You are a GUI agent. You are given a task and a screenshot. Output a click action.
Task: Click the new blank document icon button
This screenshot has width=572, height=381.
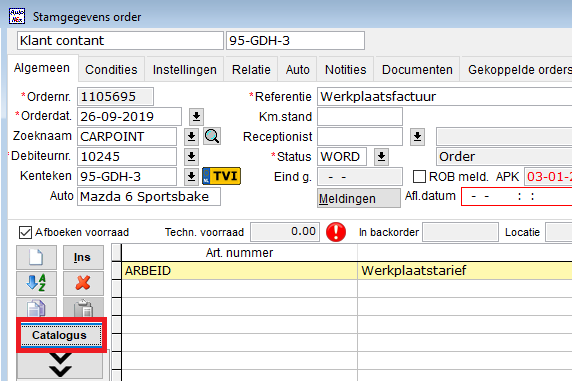coord(36,257)
